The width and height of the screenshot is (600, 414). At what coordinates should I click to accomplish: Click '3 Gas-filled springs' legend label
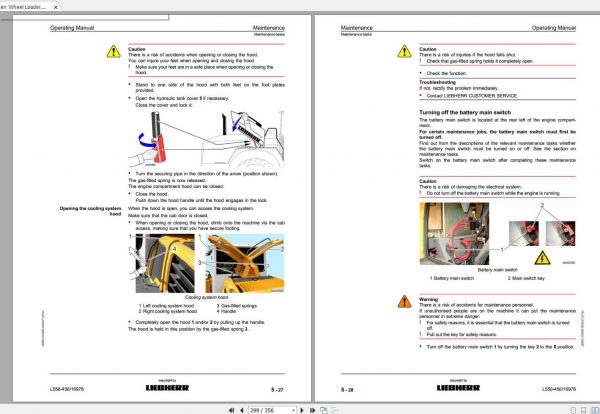[x=237, y=306]
